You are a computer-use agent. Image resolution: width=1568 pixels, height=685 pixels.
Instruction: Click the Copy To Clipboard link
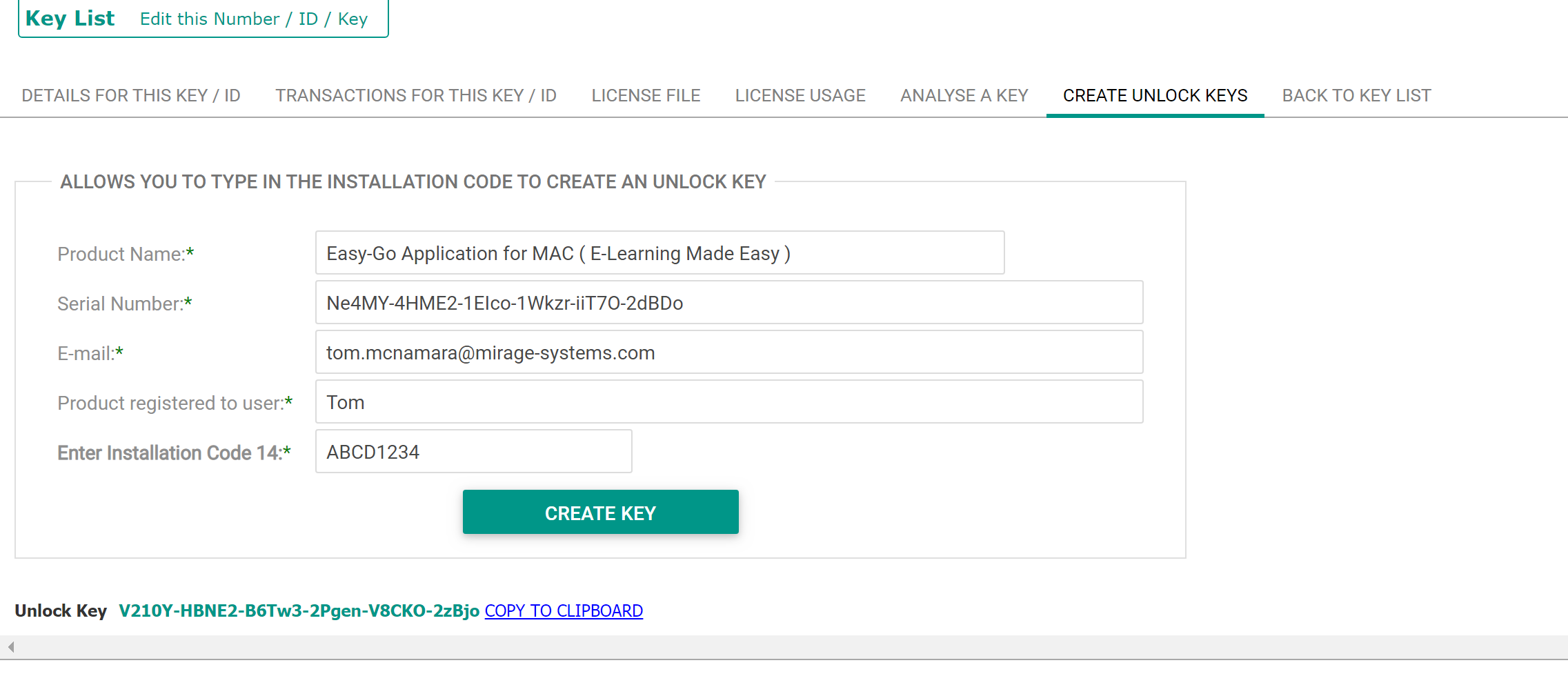pyautogui.click(x=564, y=611)
